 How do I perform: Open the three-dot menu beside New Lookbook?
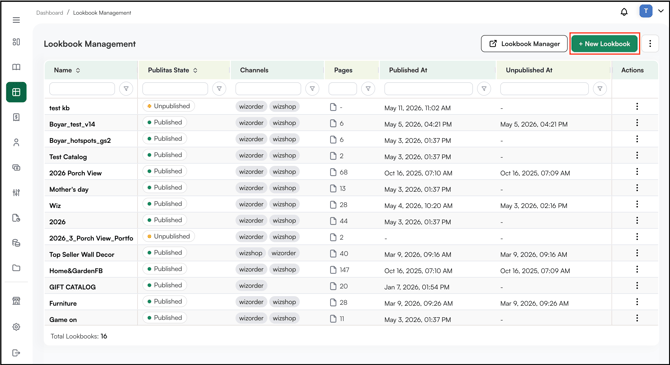tap(650, 44)
